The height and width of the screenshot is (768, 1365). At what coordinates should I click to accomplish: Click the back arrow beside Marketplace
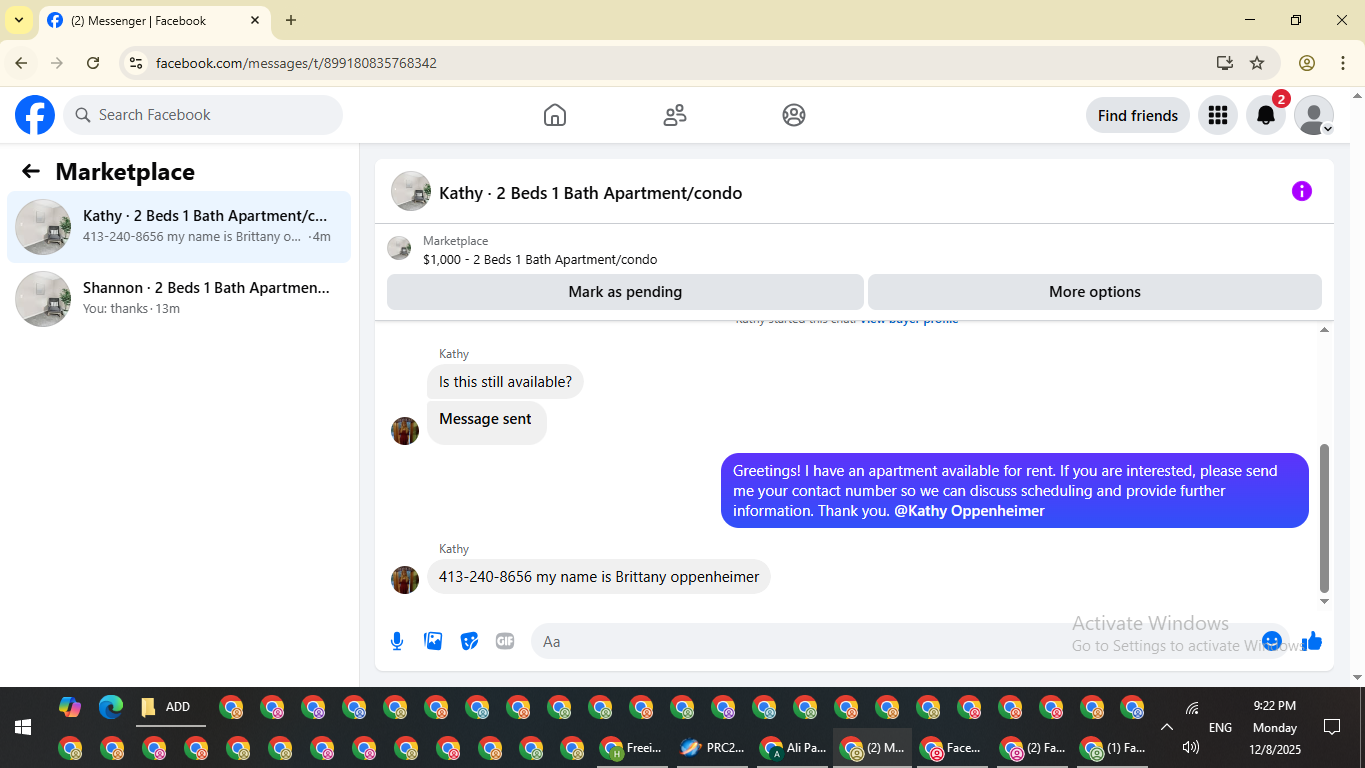click(31, 172)
